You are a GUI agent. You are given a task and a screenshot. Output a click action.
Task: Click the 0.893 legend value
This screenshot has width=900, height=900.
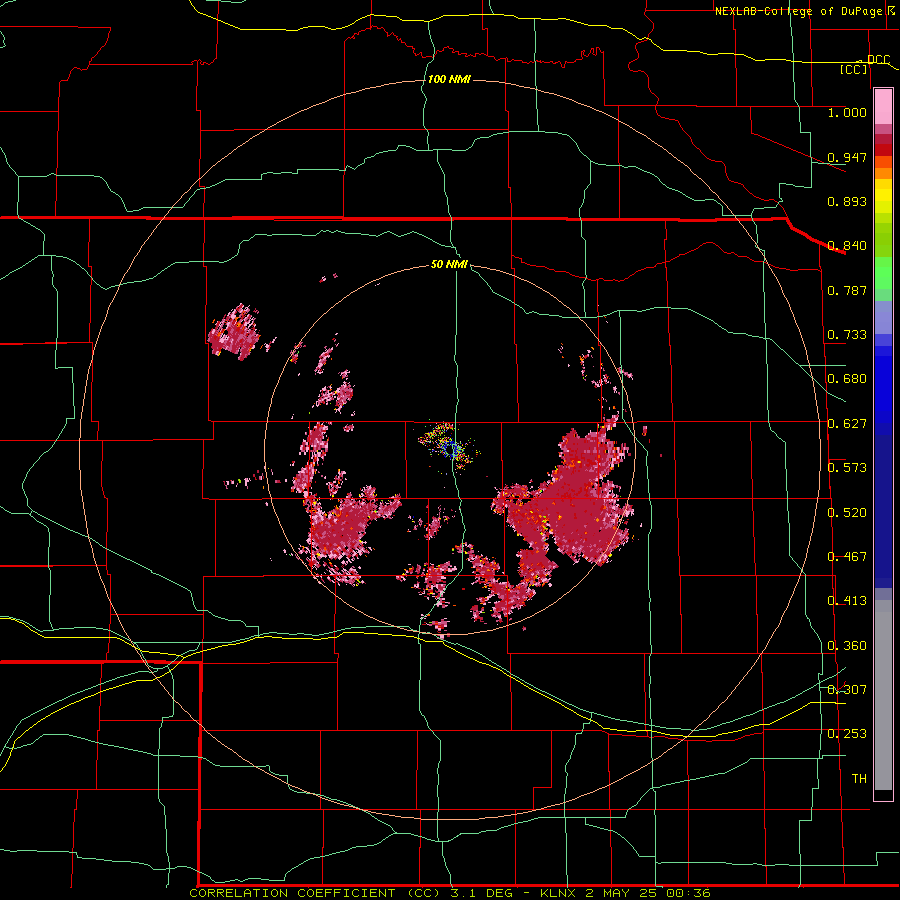tap(847, 201)
